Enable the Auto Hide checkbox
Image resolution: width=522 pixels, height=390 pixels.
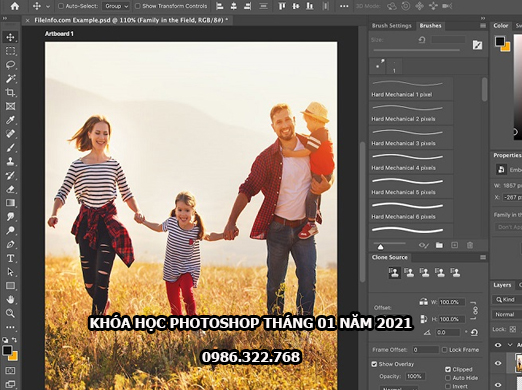[x=448, y=378]
